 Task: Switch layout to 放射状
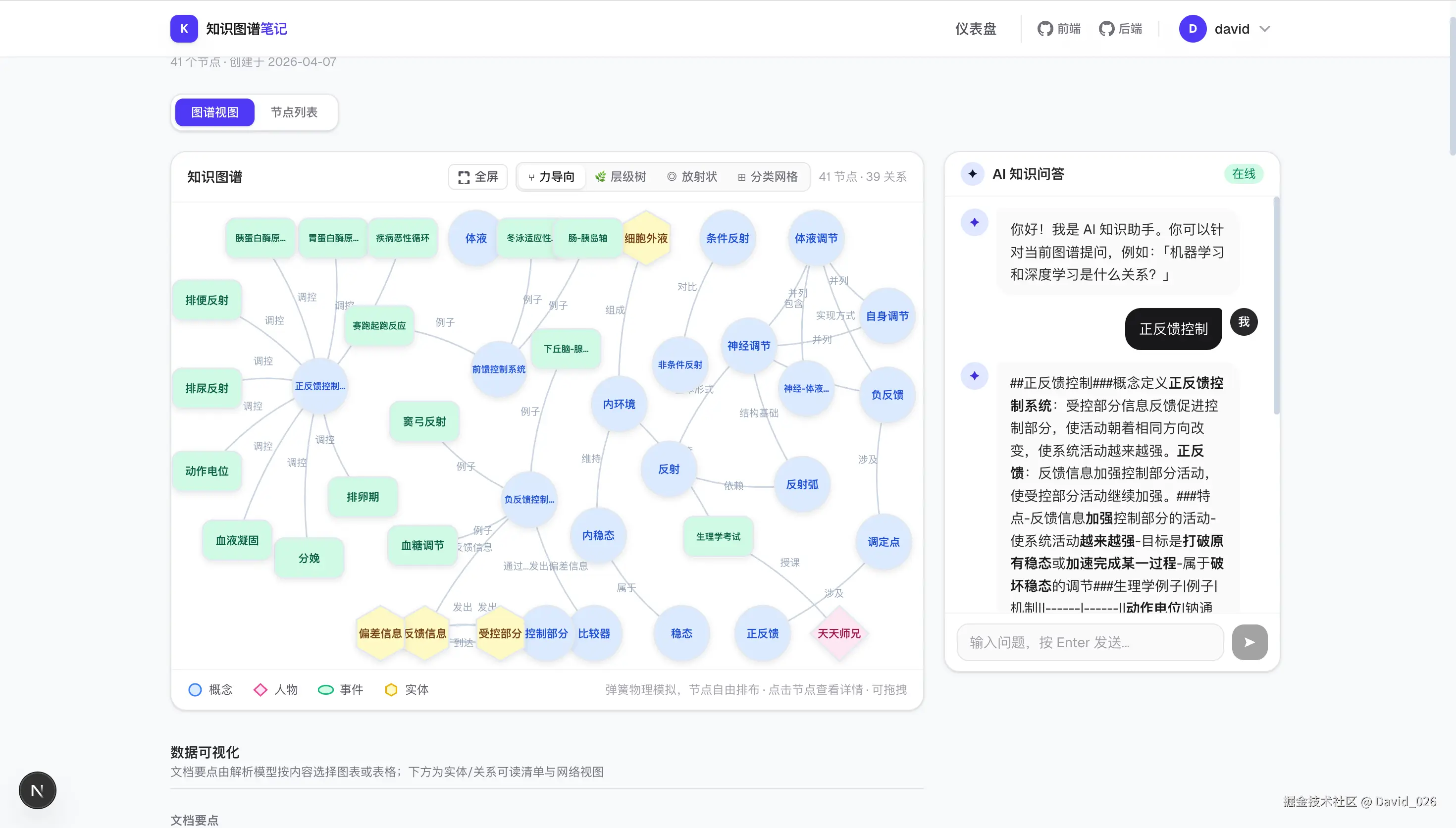coord(692,177)
